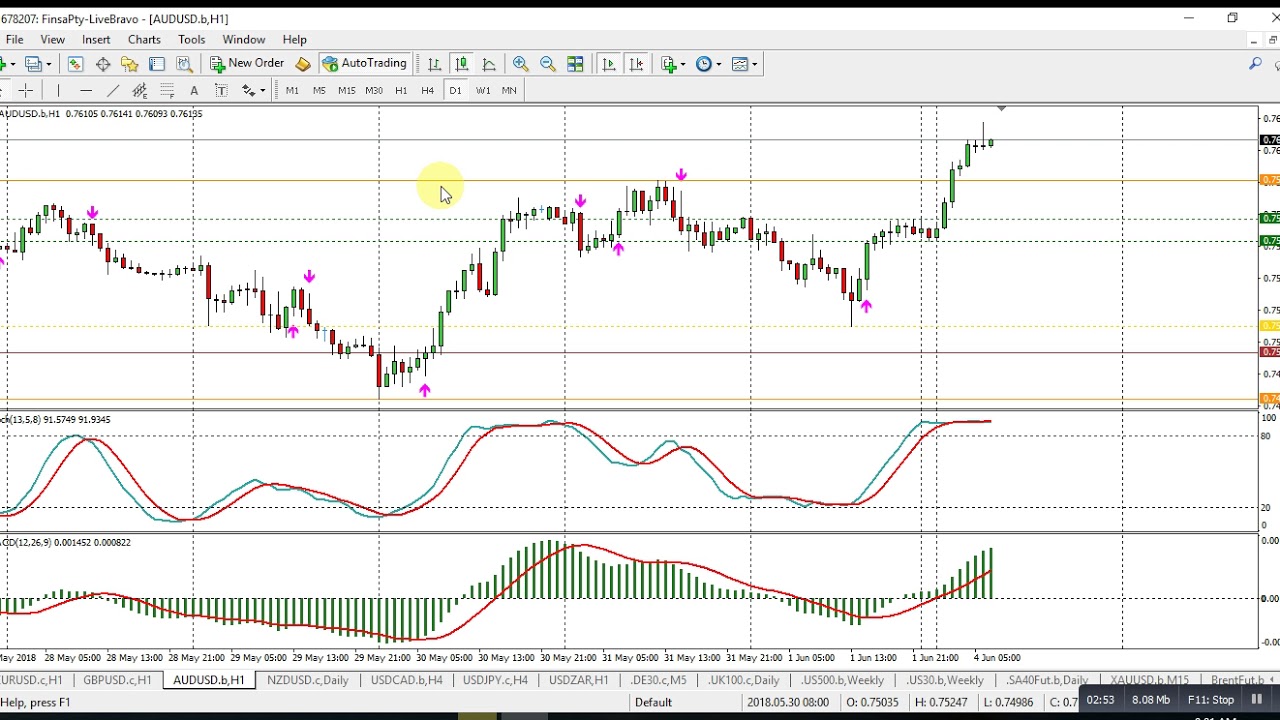Image resolution: width=1280 pixels, height=720 pixels.
Task: Switch to XAUUSD.b,M15 chart tab
Action: [x=1149, y=680]
